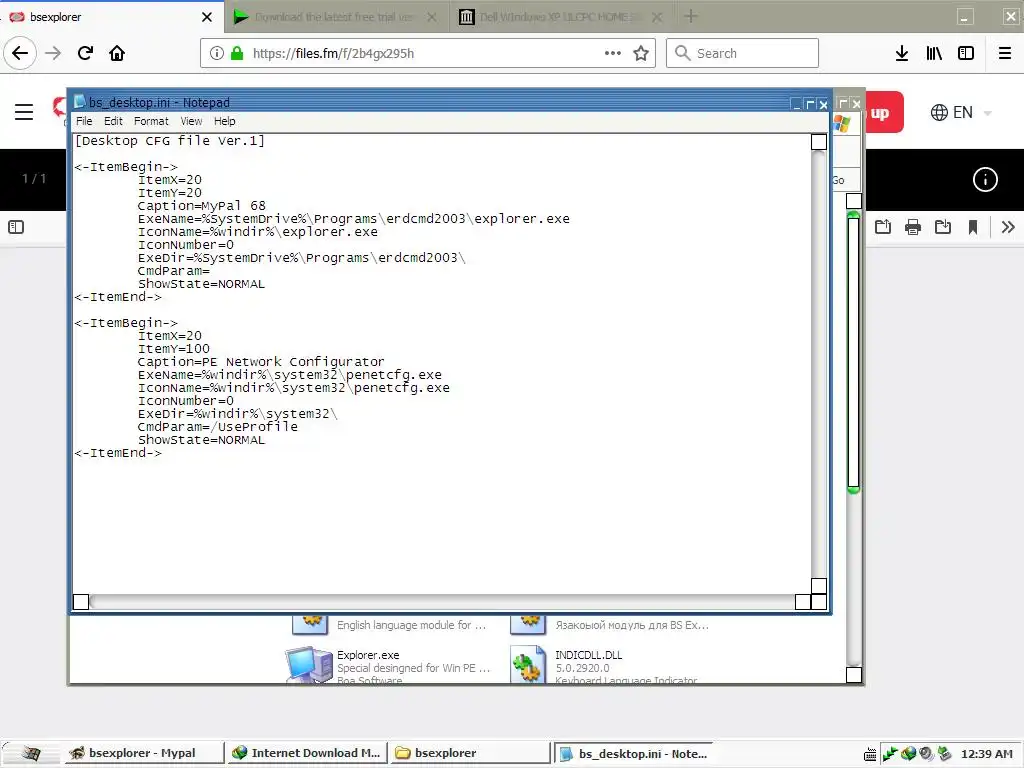Click the text 'Caption=MyPal 68'
1024x768 pixels.
tap(202, 206)
